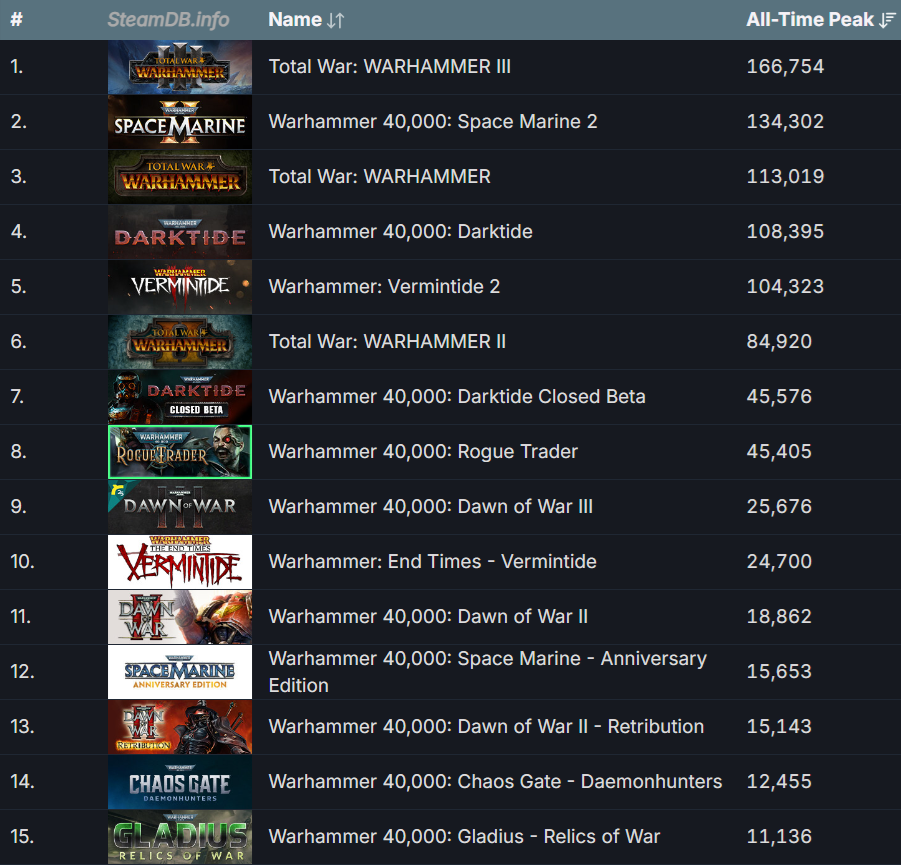Open 'Warhammer 40,000: Rogue Trader' link
Screen dimensions: 901x865
pyautogui.click(x=423, y=452)
